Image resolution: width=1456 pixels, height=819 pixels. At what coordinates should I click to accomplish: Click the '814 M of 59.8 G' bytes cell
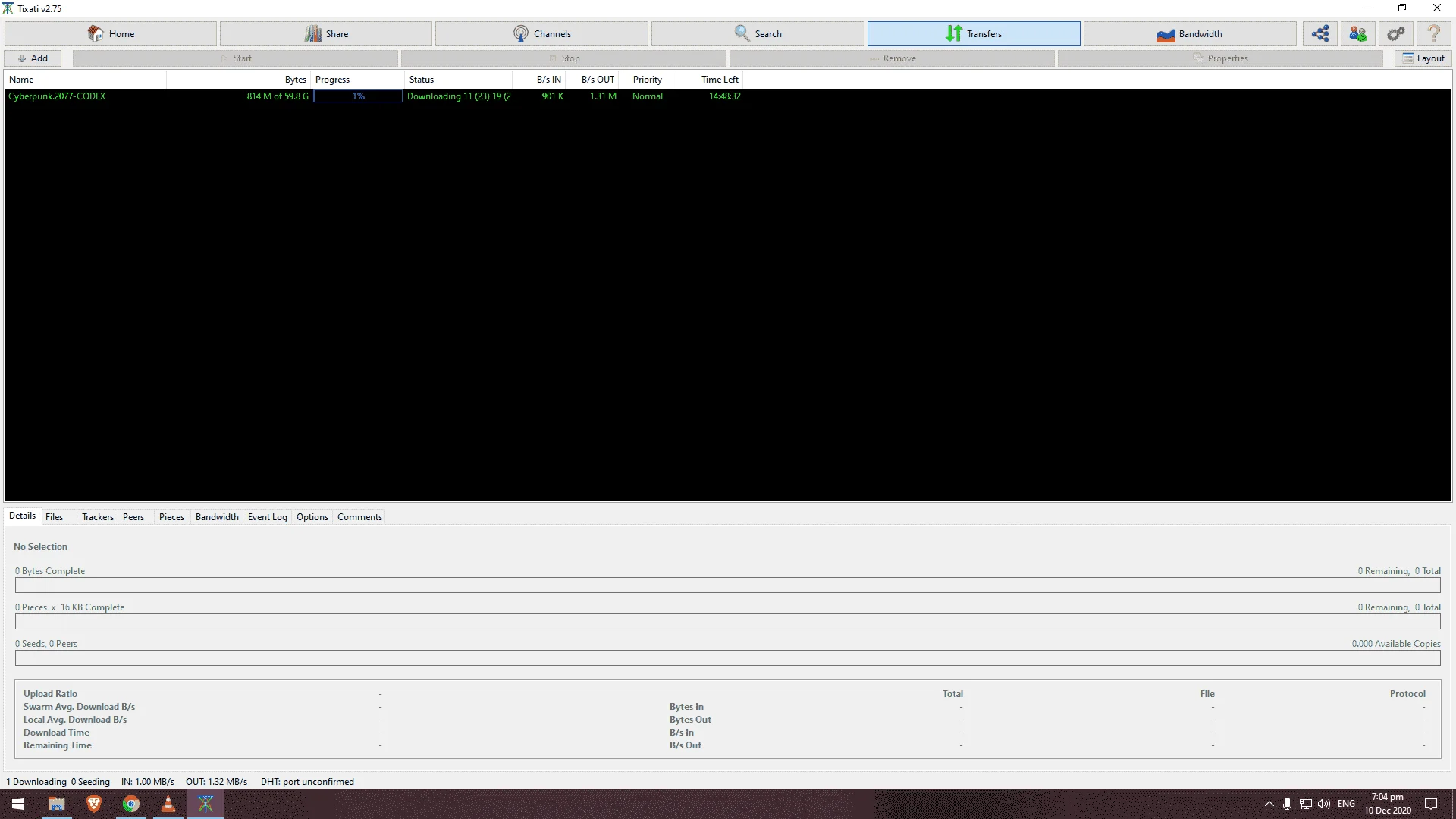pyautogui.click(x=278, y=96)
